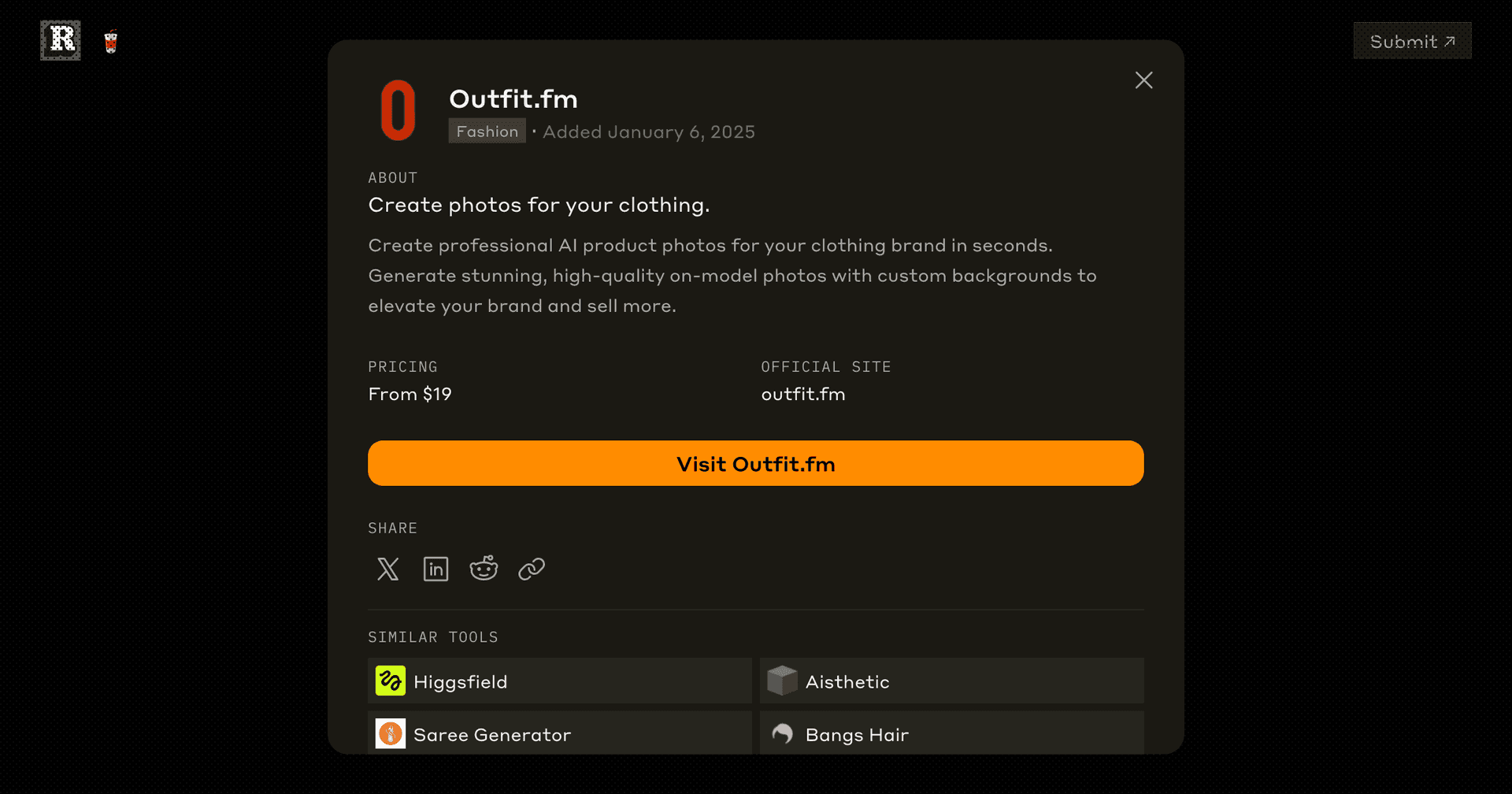1512x794 pixels.
Task: Open the R logo home icon
Action: 61,40
